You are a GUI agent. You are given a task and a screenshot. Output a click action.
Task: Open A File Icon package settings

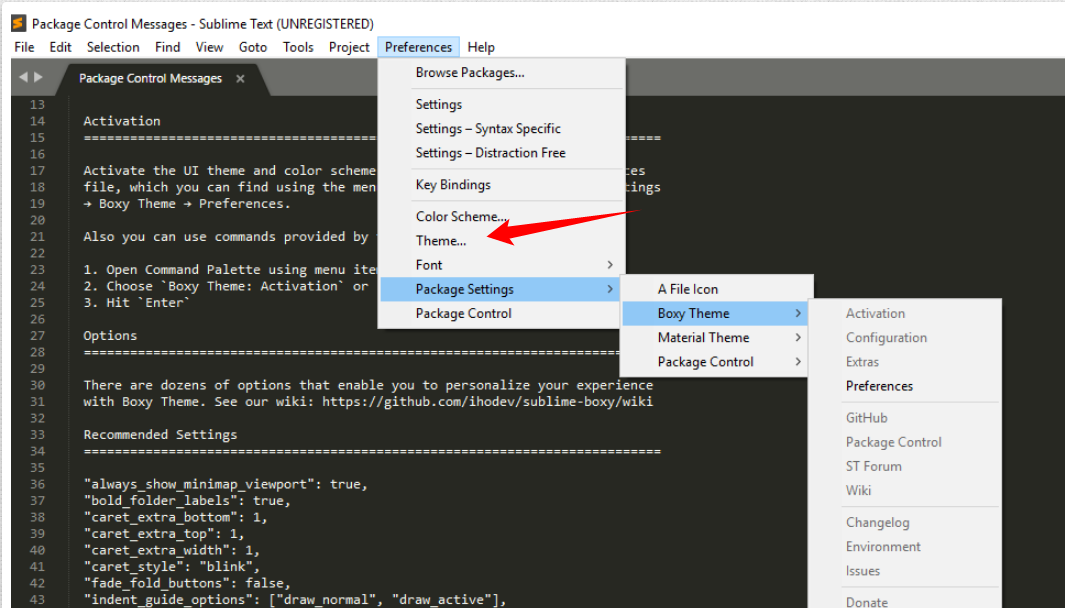click(x=688, y=289)
